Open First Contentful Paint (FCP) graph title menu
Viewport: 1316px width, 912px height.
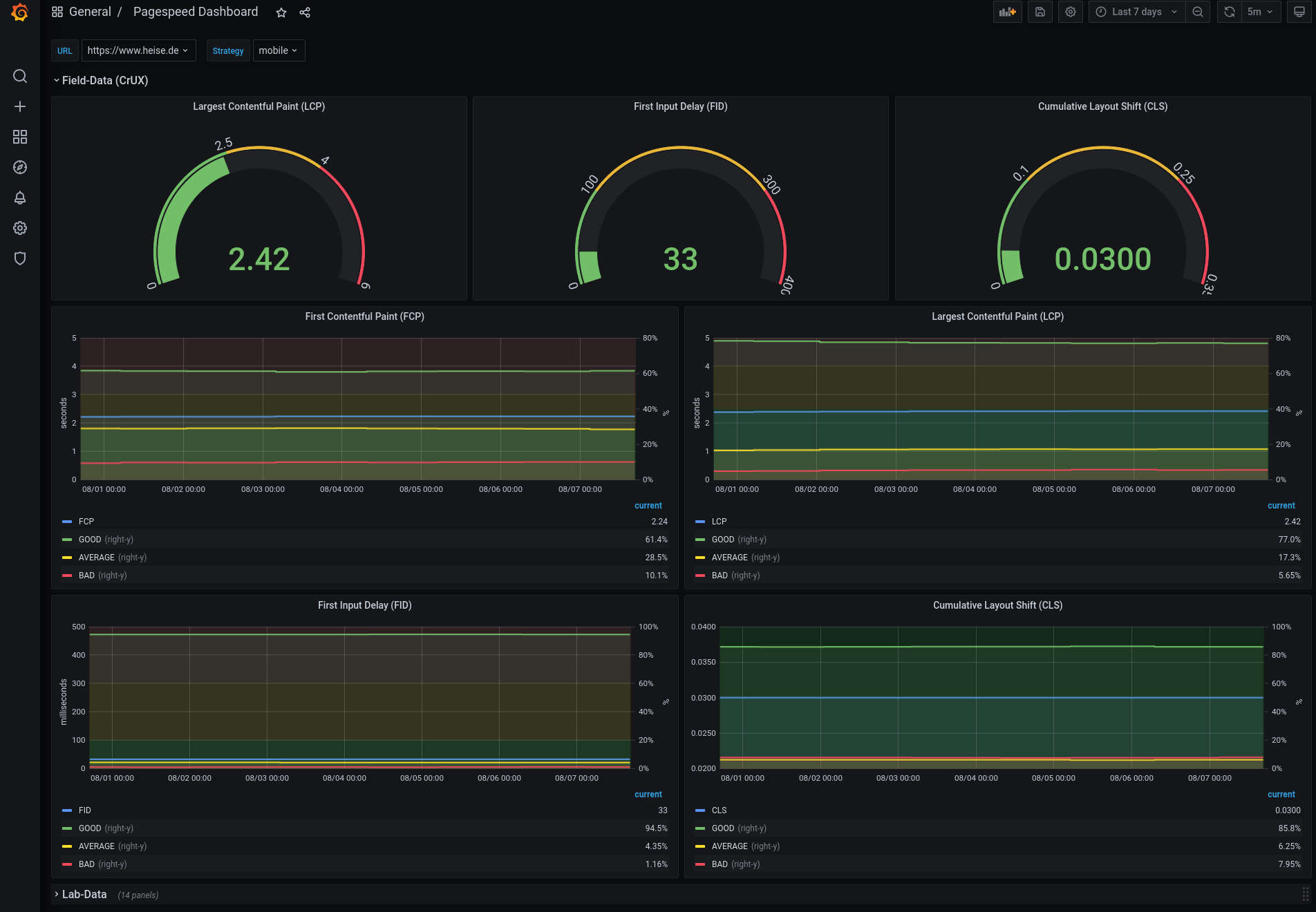click(x=364, y=316)
